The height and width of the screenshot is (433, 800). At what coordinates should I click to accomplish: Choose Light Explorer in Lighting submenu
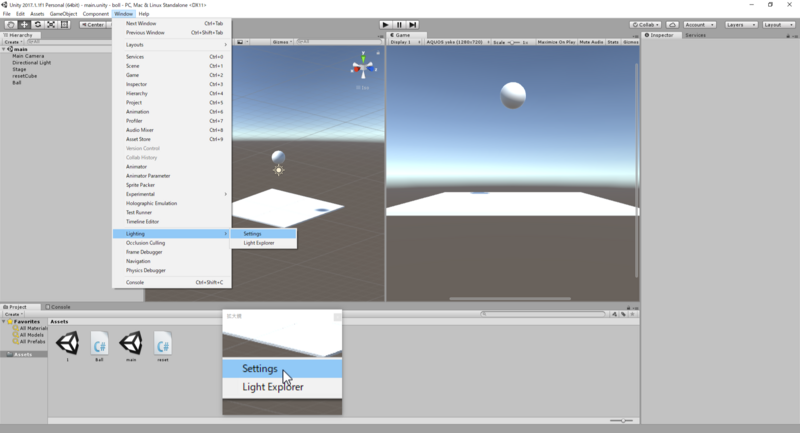[263, 243]
